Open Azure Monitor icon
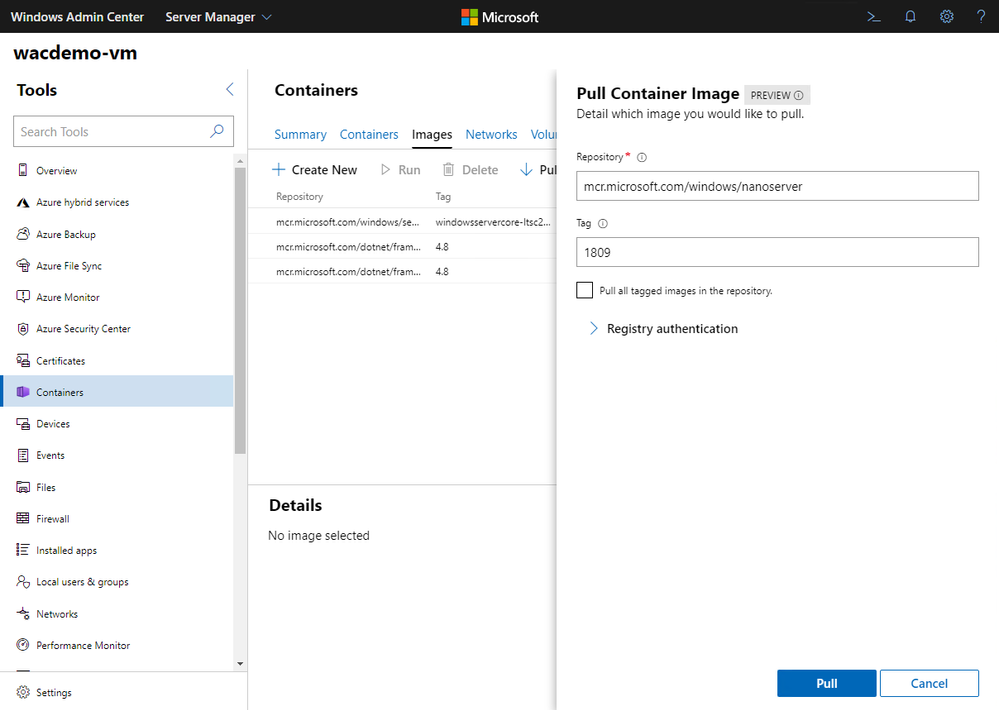The height and width of the screenshot is (710, 999). tap(23, 296)
